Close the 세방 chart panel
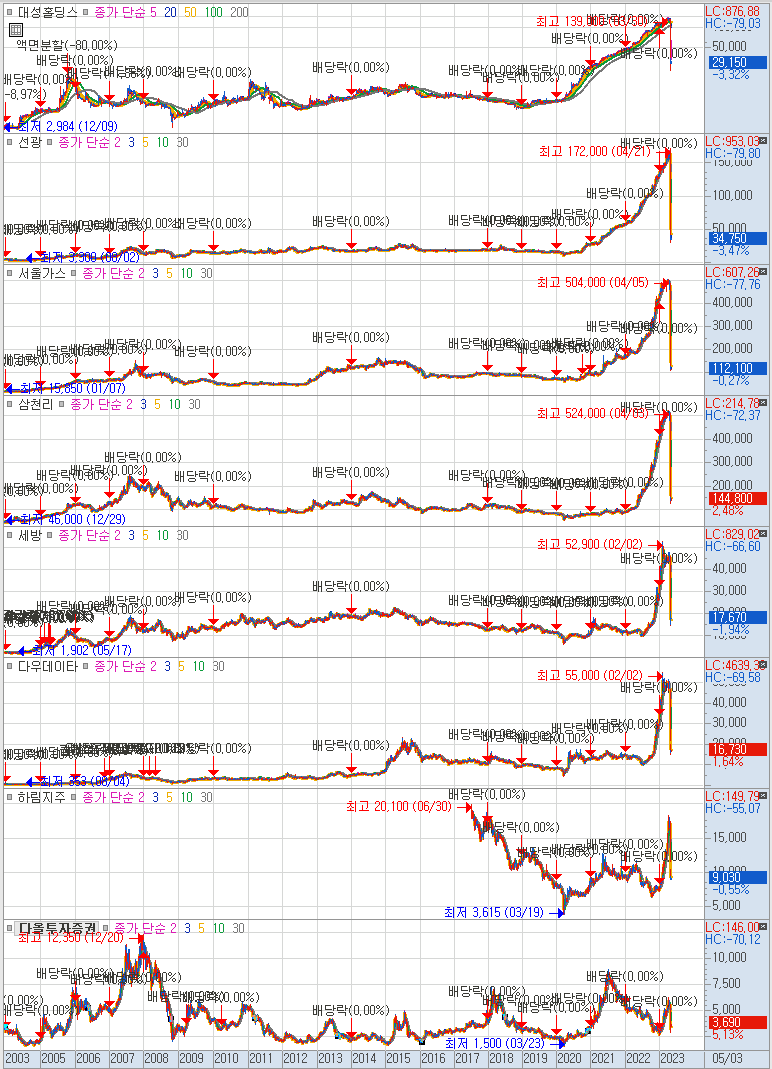Image resolution: width=772 pixels, height=1069 pixels. (x=763, y=533)
